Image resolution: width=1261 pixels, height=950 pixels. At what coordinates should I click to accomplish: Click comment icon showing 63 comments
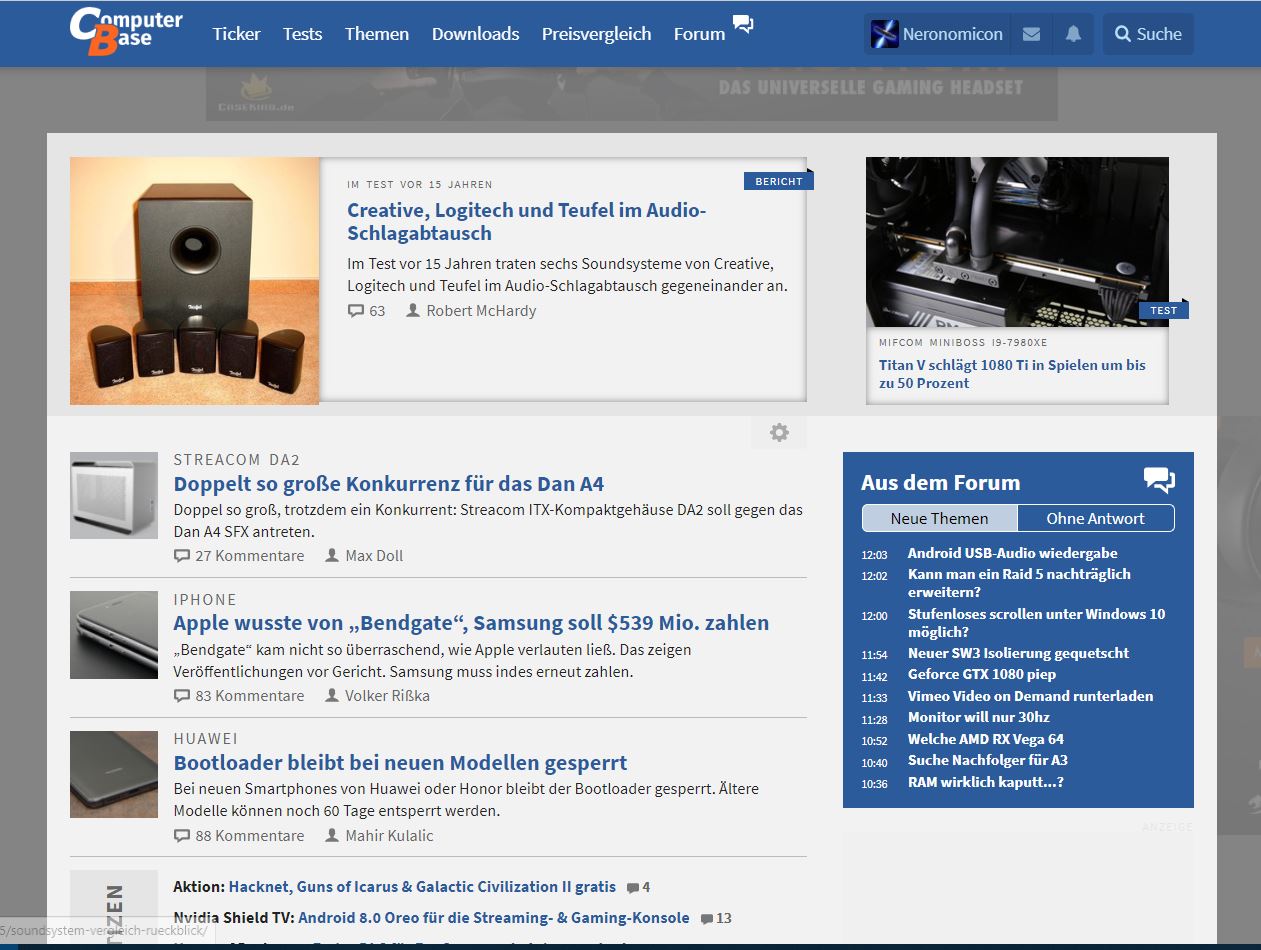(356, 311)
